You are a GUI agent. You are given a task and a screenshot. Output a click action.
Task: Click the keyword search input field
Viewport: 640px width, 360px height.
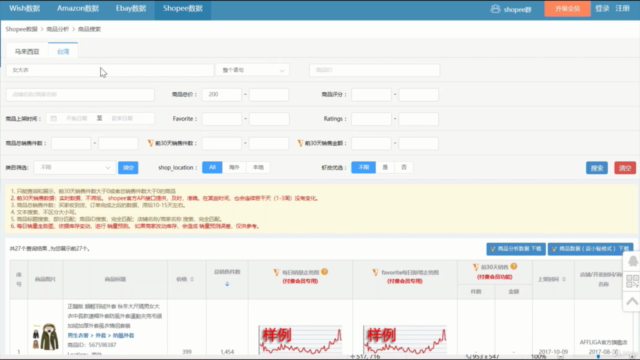coord(110,70)
